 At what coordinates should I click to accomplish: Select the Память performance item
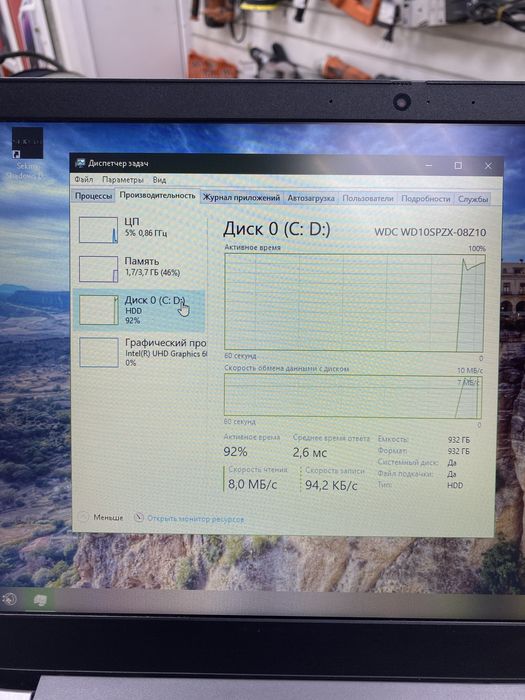point(141,268)
